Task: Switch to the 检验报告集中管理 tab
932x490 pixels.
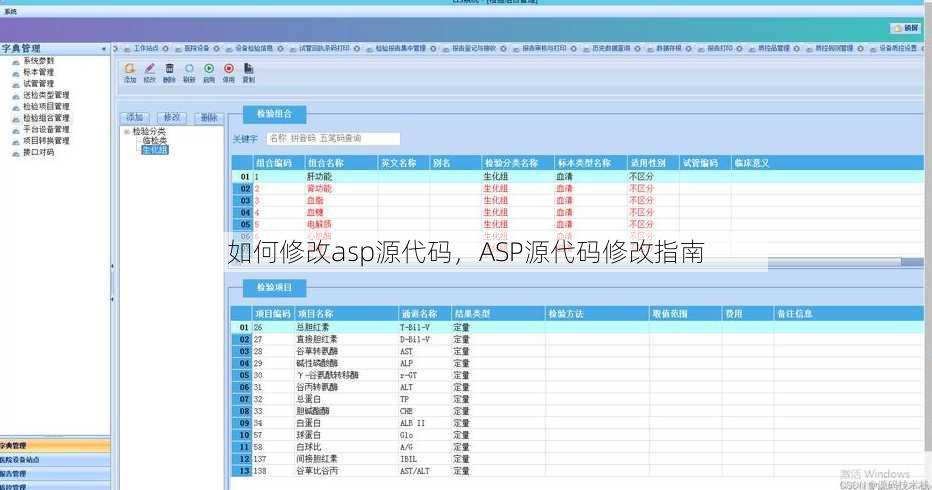Action: click(x=401, y=48)
